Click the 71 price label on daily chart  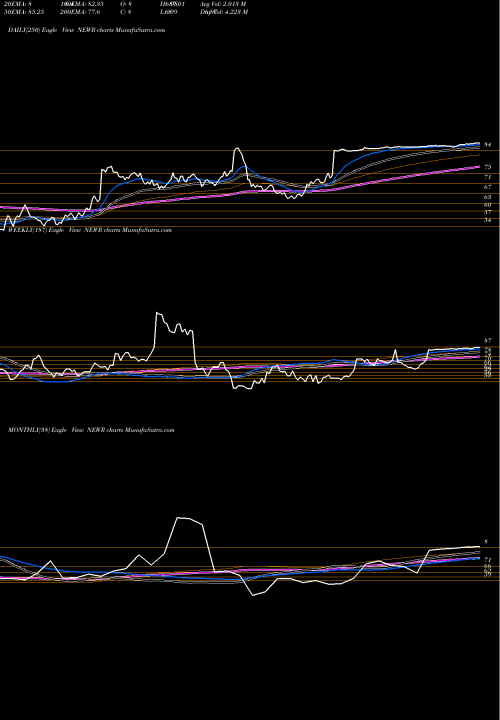pos(488,177)
